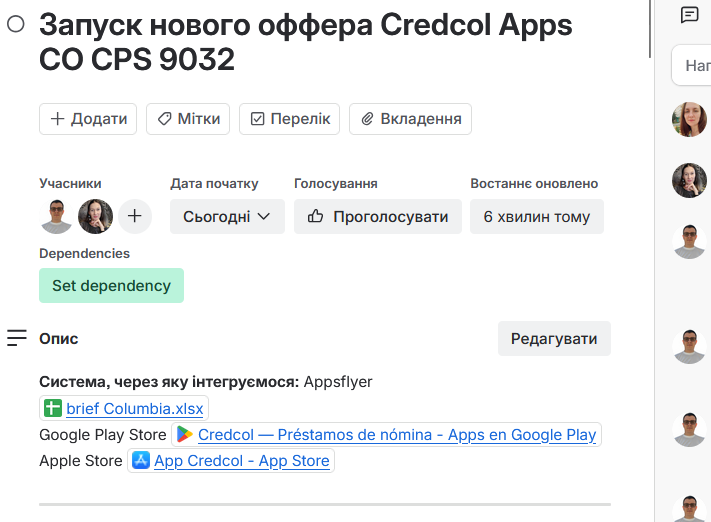Open the brief Columbia.xlsx attachment link
The image size is (711, 522).
(x=134, y=408)
